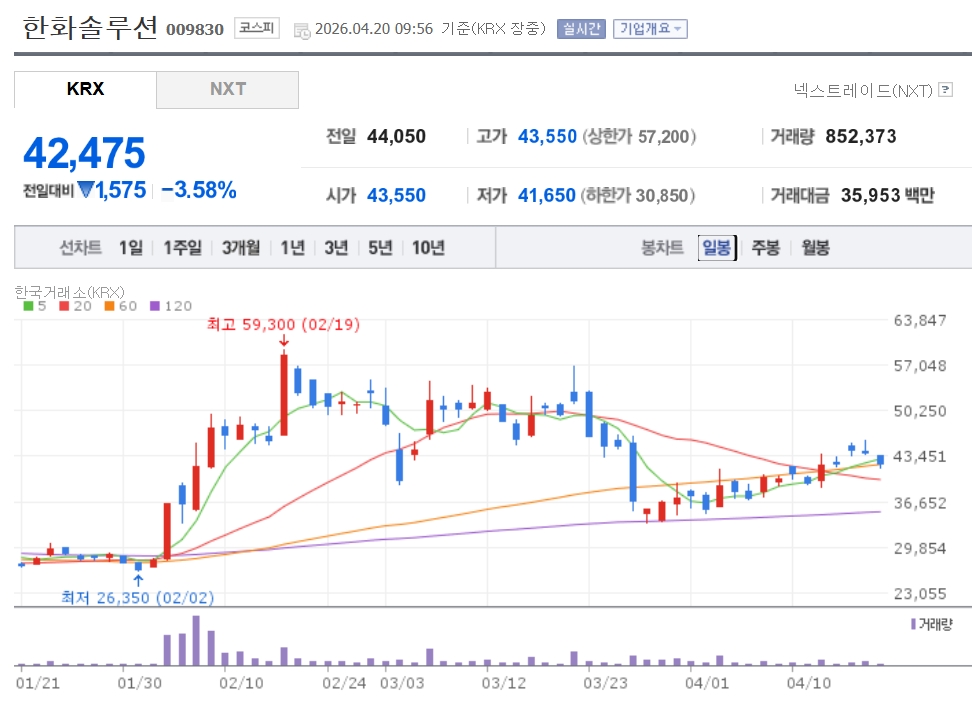Select the 월봉 monthly candle chart option
The image size is (972, 704).
815,248
